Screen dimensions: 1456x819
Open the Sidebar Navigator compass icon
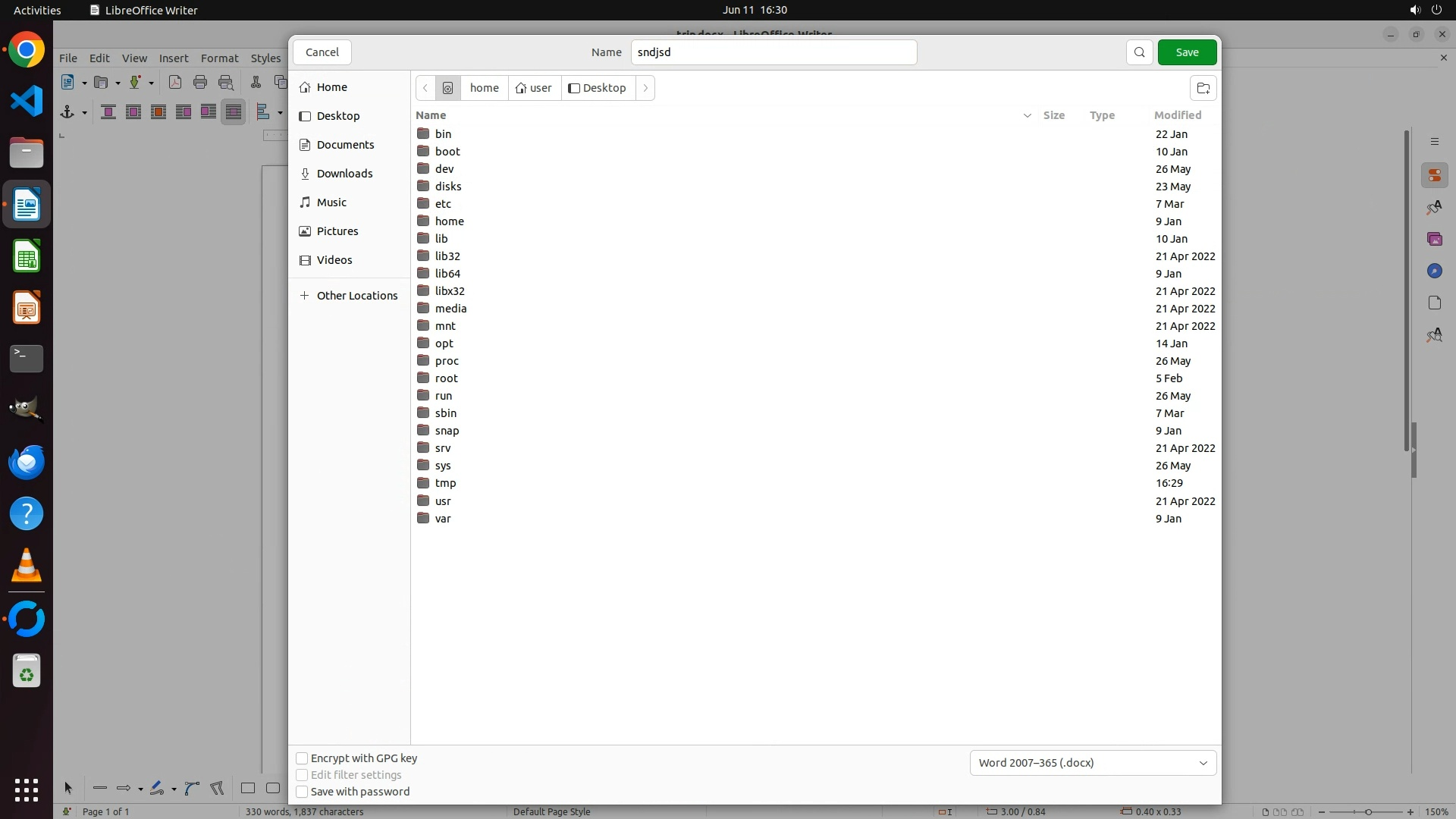tap(1434, 271)
